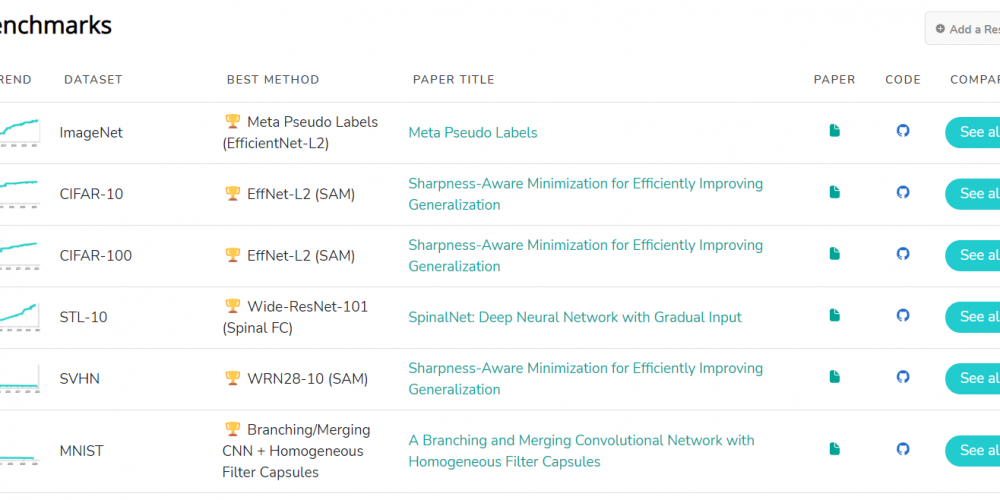Screen dimensions: 1000x500
Task: Open the paper document icon for ImageNet
Action: 835,131
